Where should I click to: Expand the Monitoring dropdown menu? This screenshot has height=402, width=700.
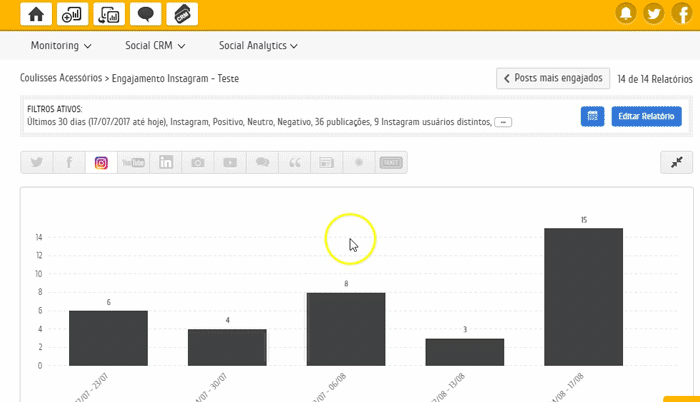coord(61,46)
